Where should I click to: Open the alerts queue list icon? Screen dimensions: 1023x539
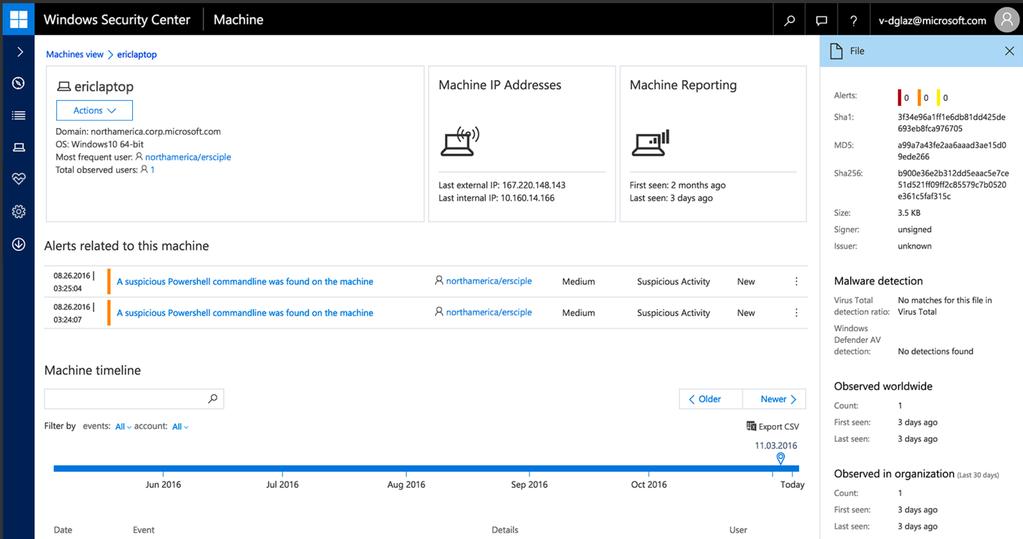tap(18, 116)
